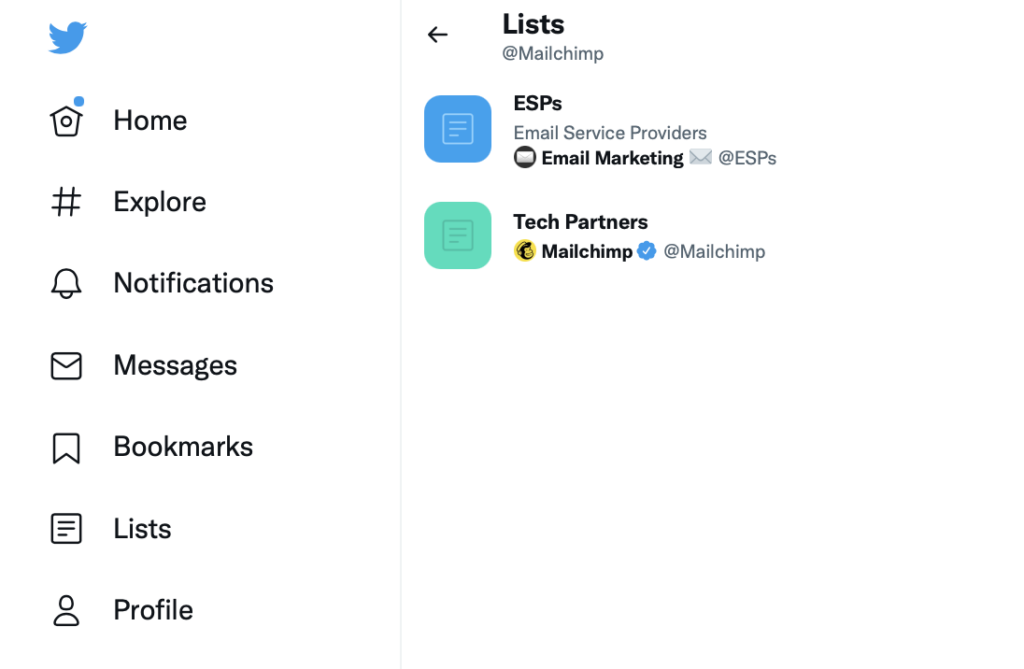Screen dimensions: 1024x669
Task: Click the @Mailchimp handle under Lists heading
Action: point(553,53)
